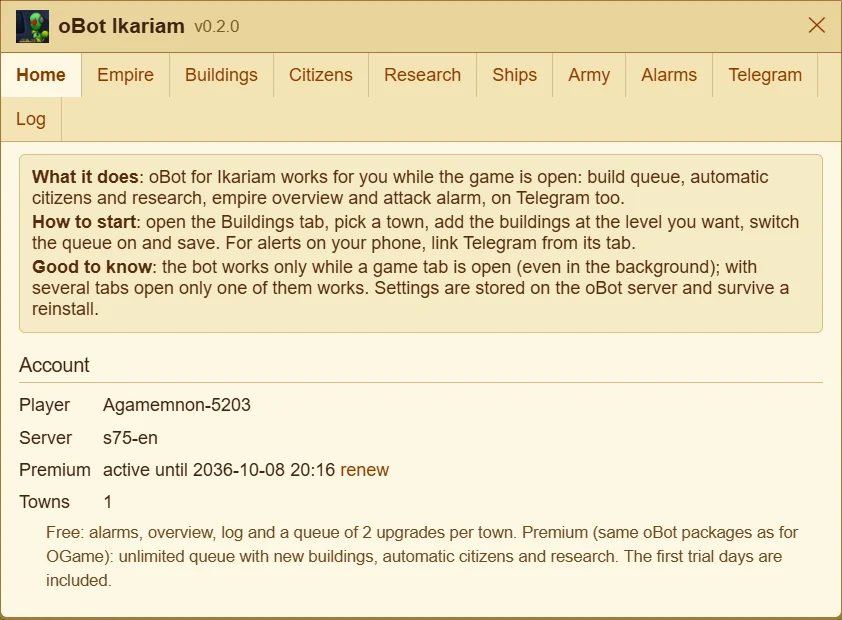Go to the Buildings tab
This screenshot has width=842, height=620.
(x=221, y=75)
